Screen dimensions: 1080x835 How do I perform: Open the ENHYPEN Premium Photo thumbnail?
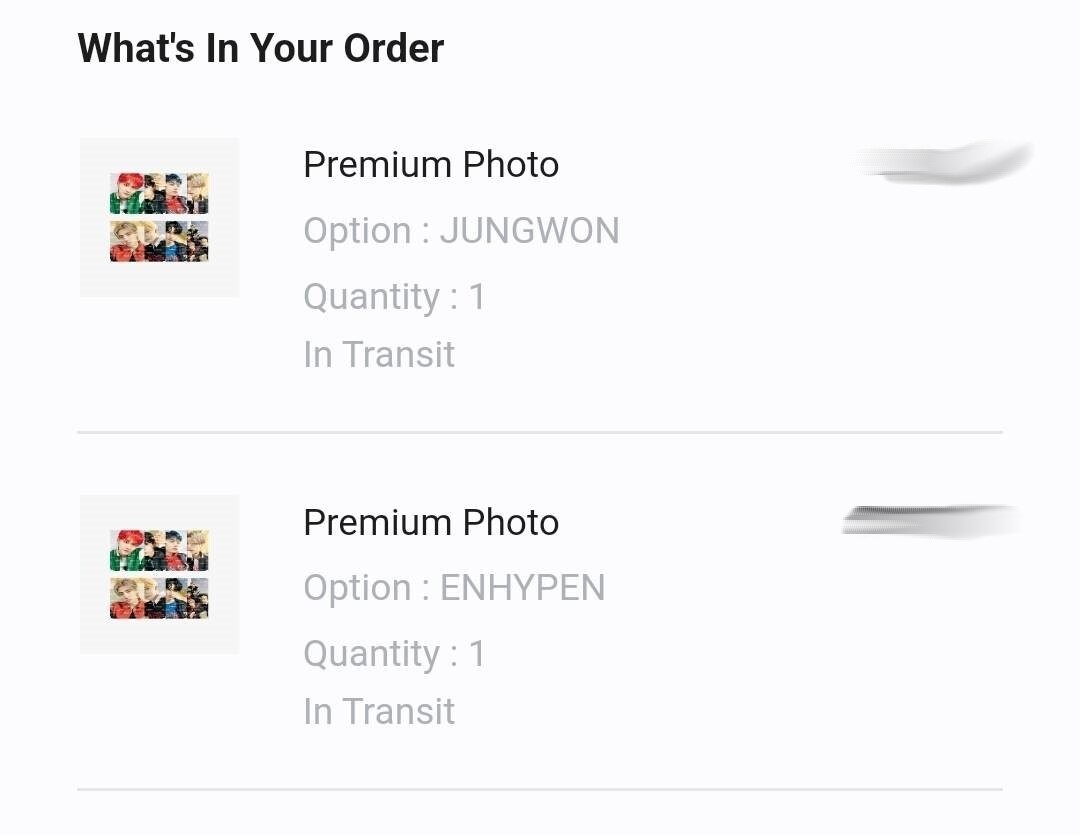[159, 574]
